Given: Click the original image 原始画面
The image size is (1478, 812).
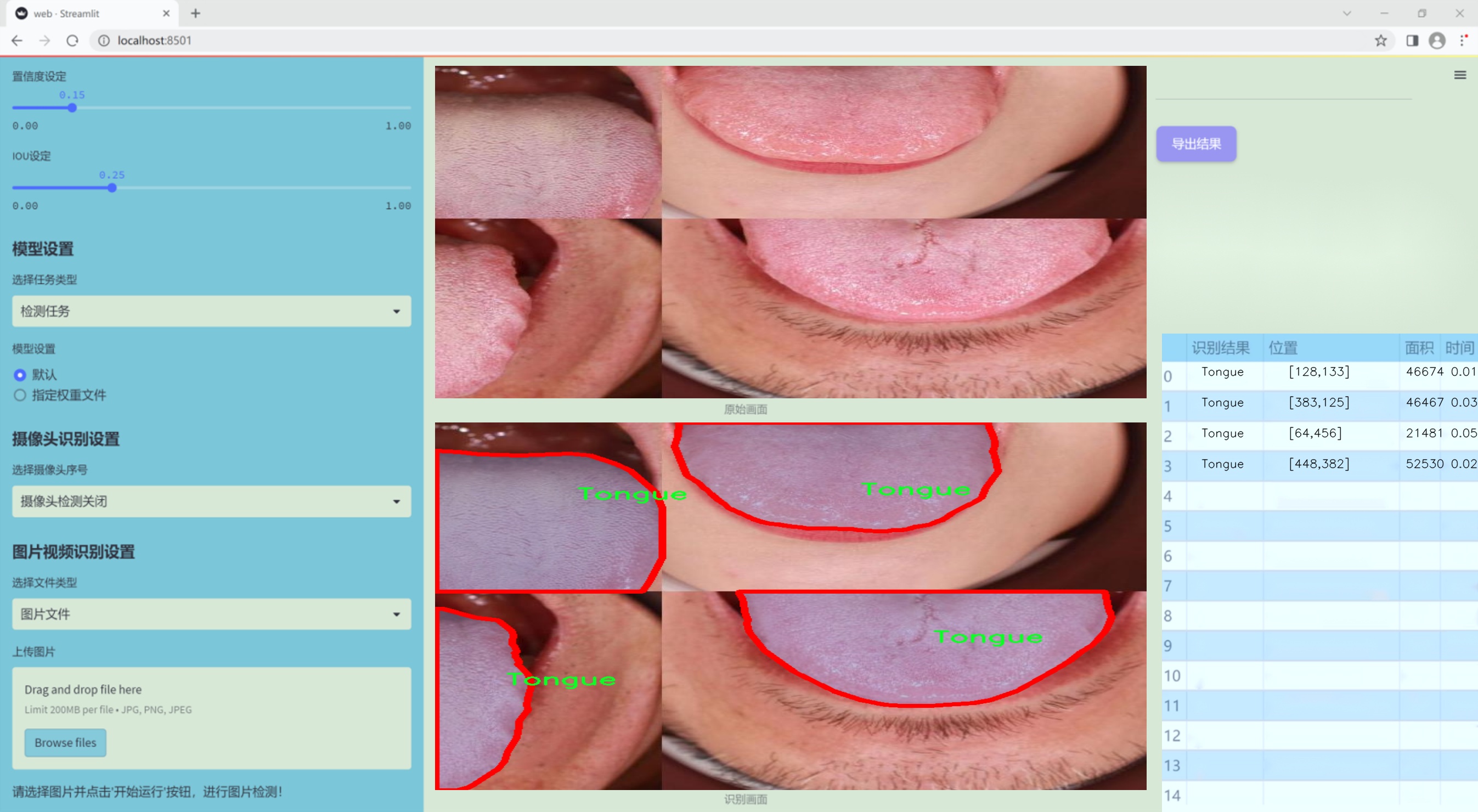Looking at the screenshot, I should [x=790, y=232].
